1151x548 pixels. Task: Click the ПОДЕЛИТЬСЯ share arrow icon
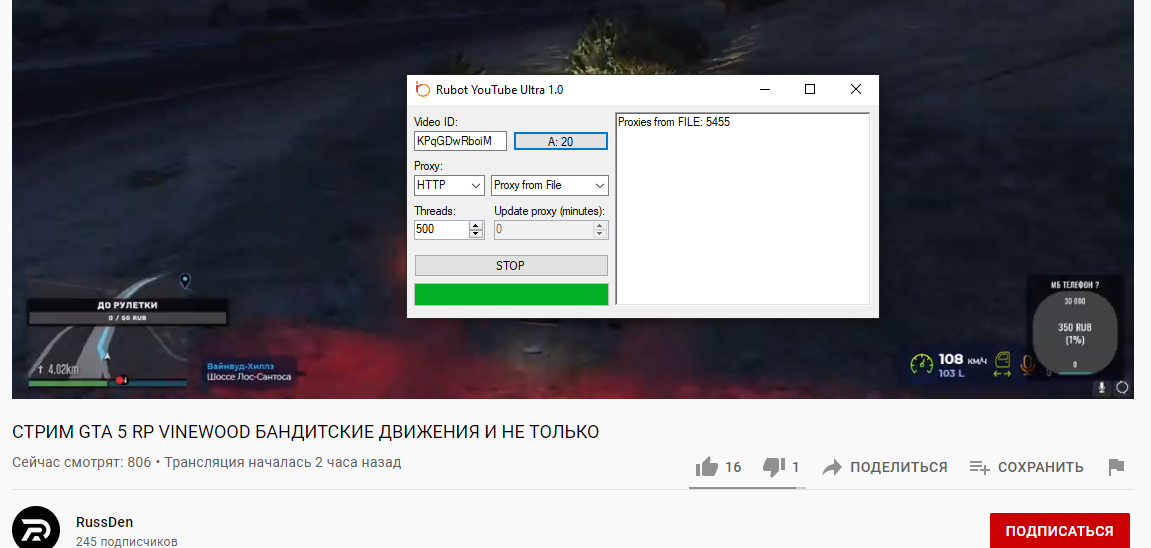pyautogui.click(x=832, y=467)
